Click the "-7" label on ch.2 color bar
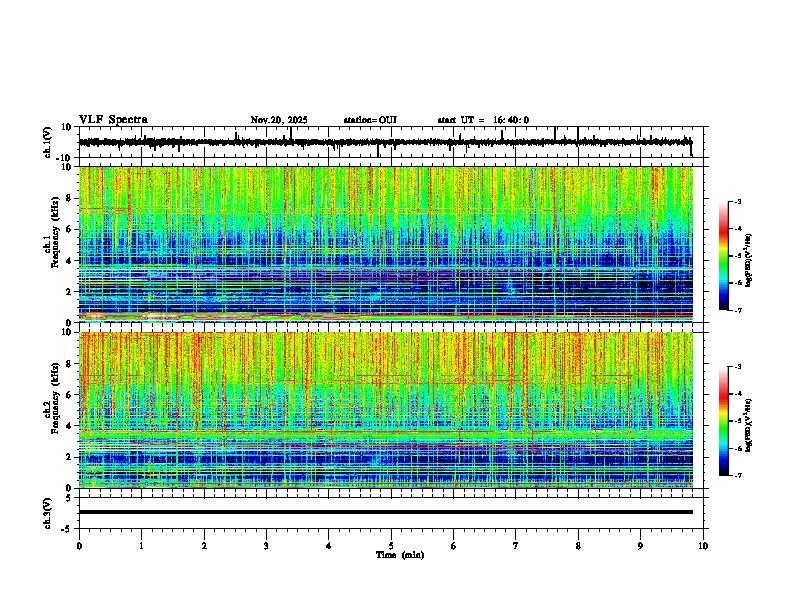The height and width of the screenshot is (612, 792). [738, 475]
